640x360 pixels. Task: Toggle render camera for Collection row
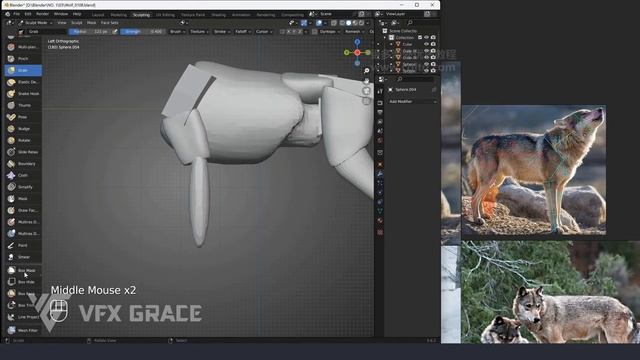click(433, 38)
